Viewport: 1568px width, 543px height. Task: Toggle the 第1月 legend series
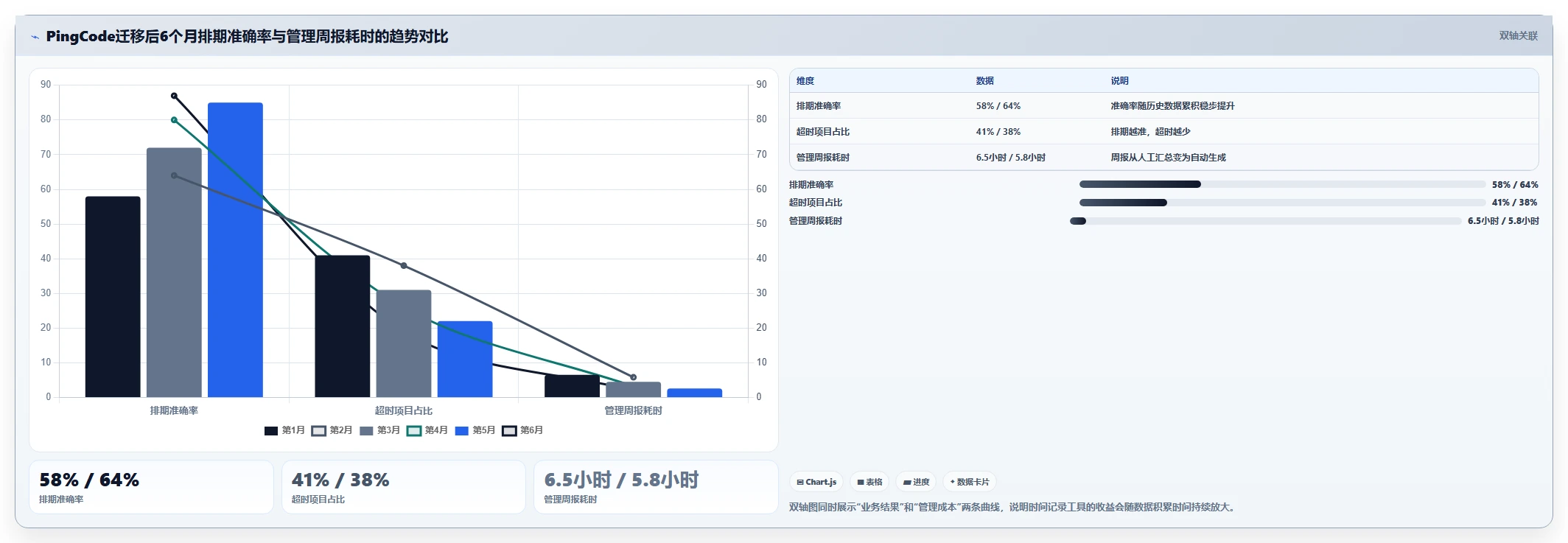click(284, 430)
